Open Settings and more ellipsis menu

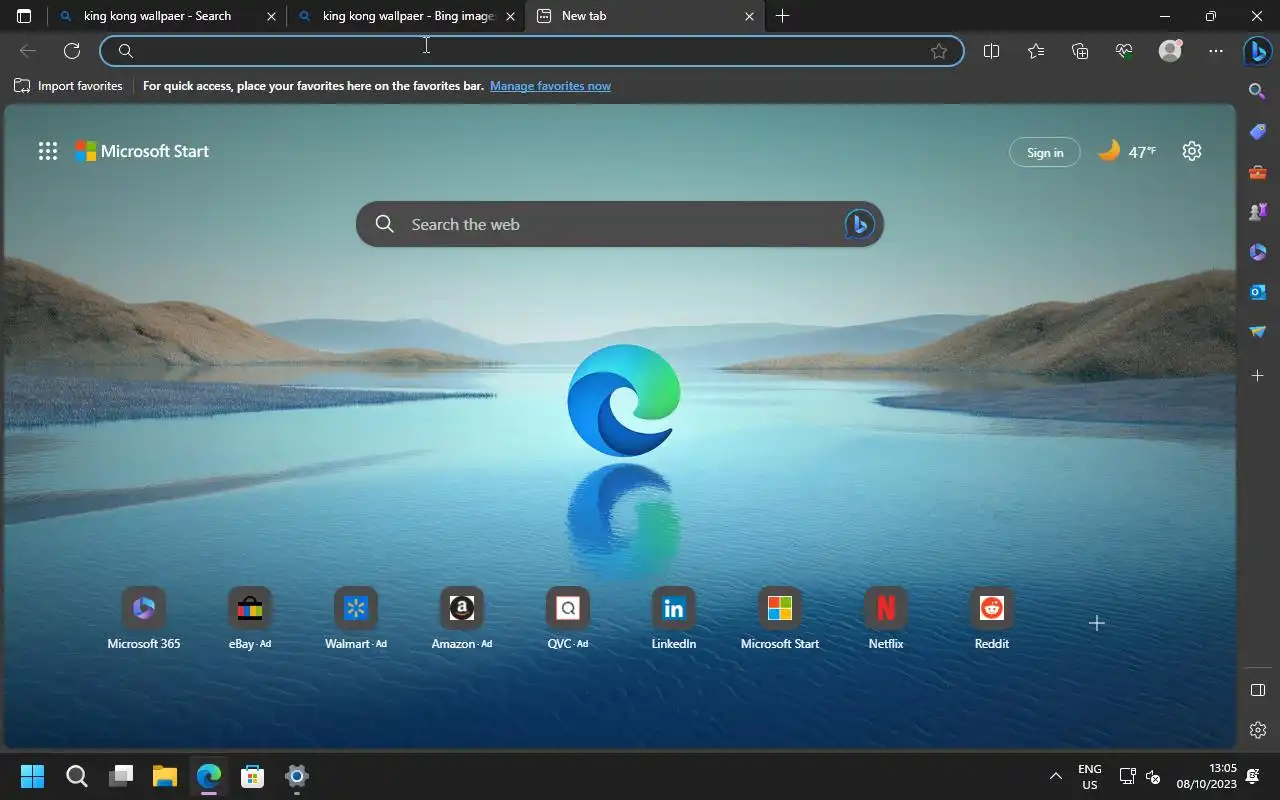1216,51
